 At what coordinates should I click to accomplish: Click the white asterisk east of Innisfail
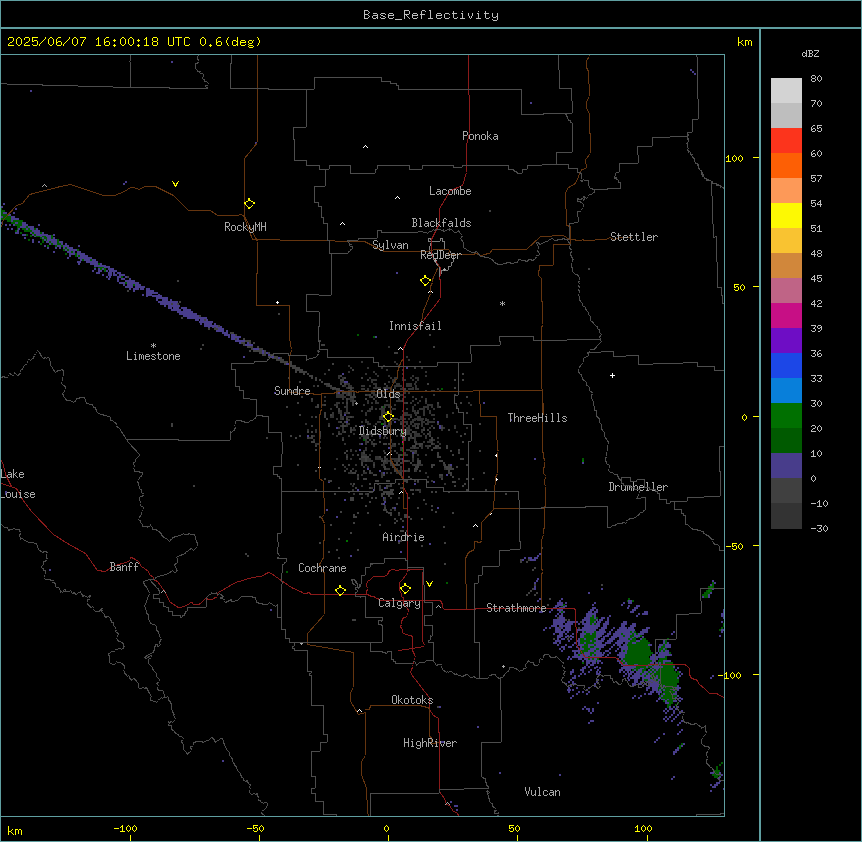tap(502, 303)
